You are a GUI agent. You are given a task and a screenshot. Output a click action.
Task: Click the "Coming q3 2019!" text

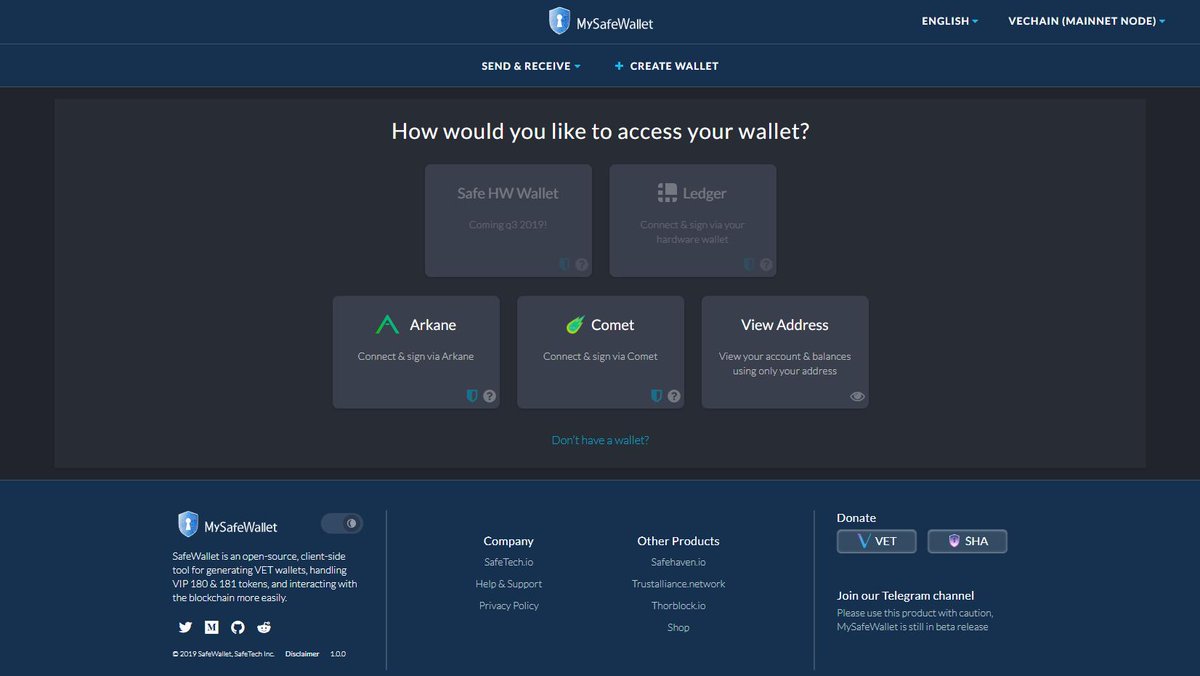coord(508,225)
